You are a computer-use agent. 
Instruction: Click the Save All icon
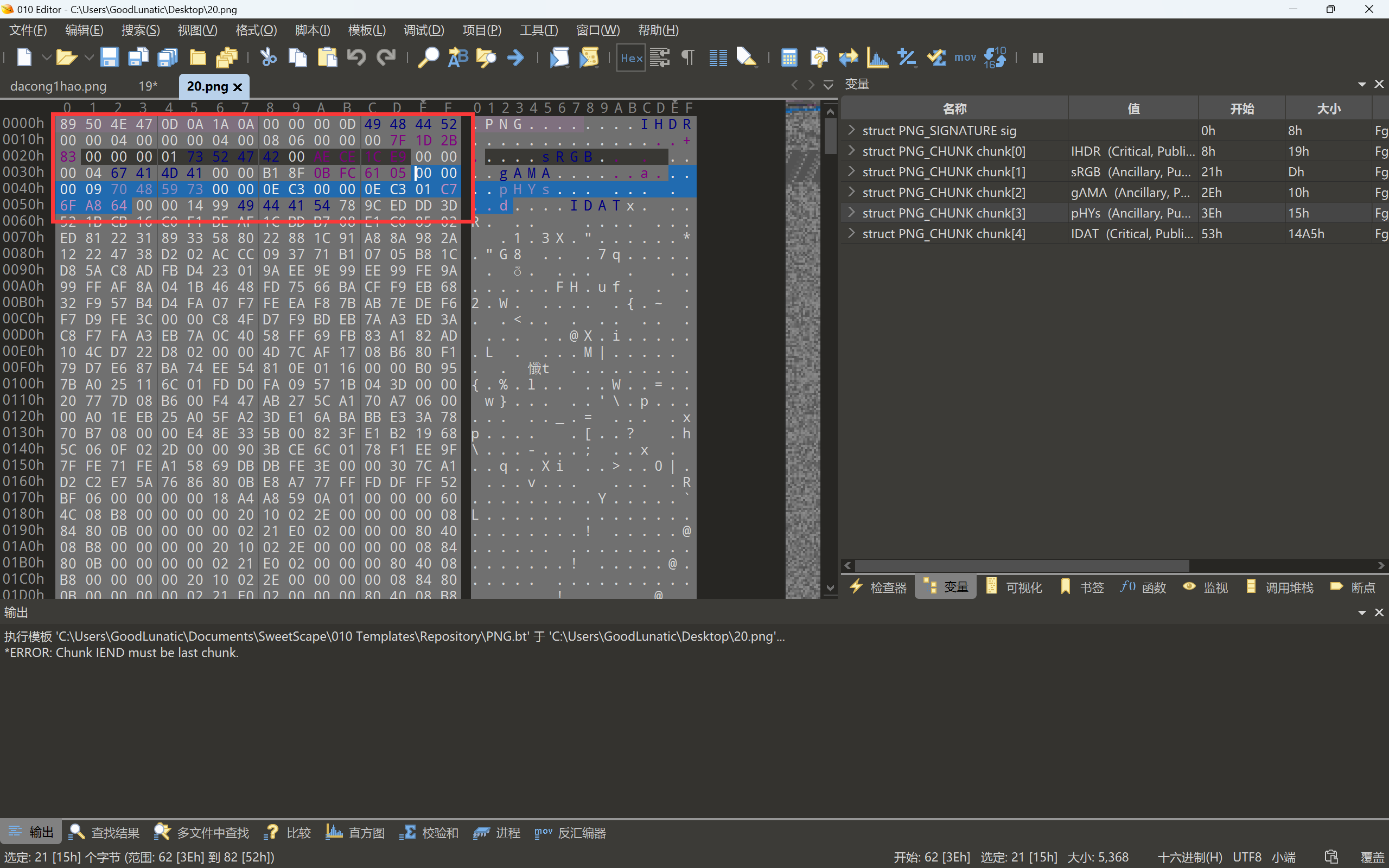[x=168, y=58]
